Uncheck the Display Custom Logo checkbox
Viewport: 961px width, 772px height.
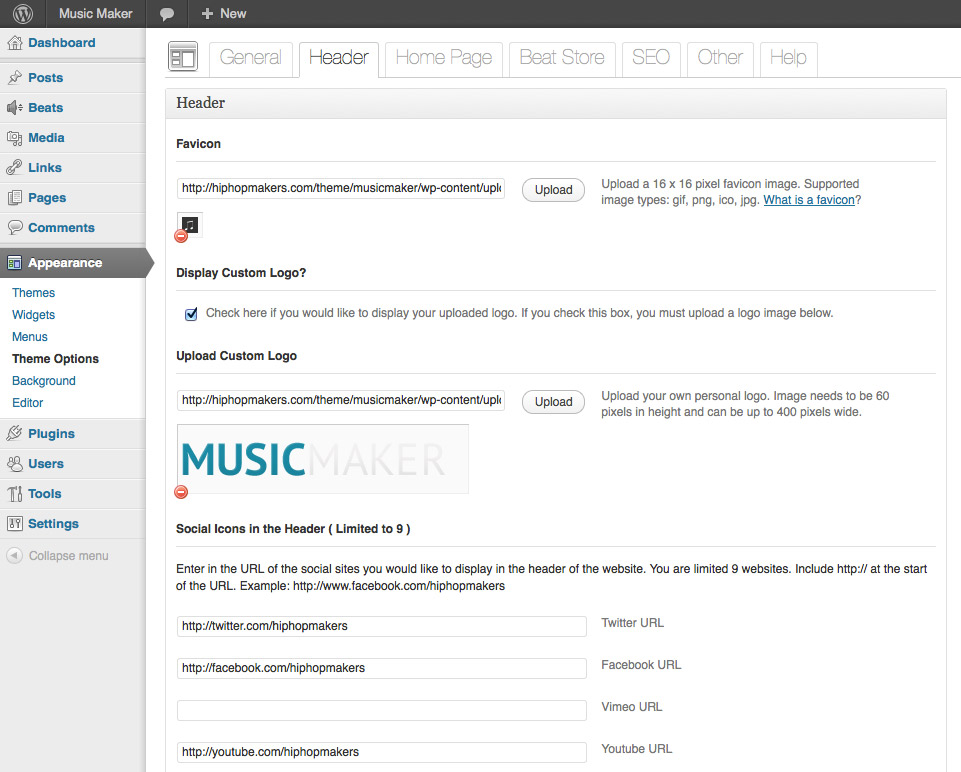192,314
